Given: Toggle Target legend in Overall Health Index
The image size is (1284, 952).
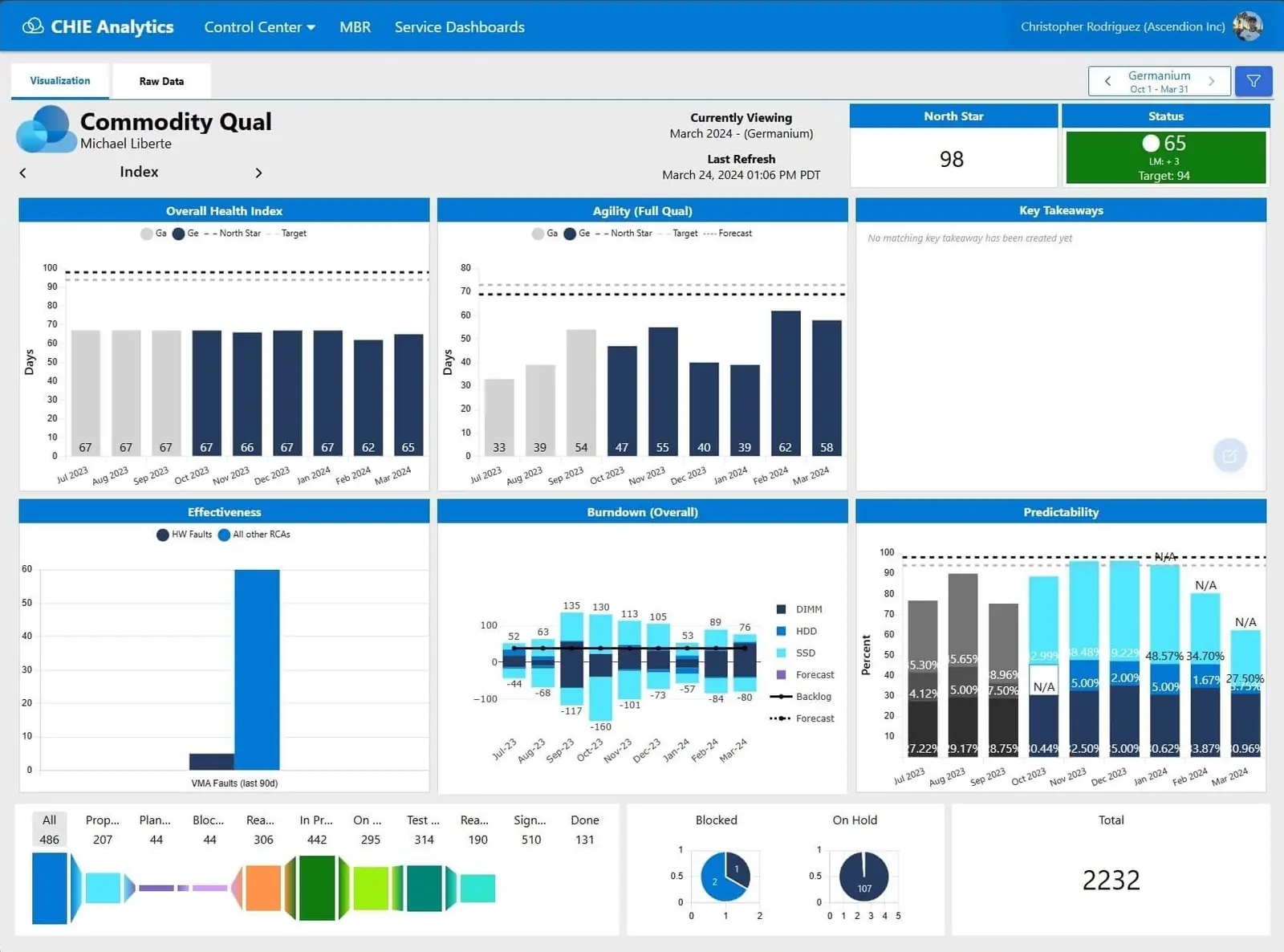Looking at the screenshot, I should coord(286,234).
